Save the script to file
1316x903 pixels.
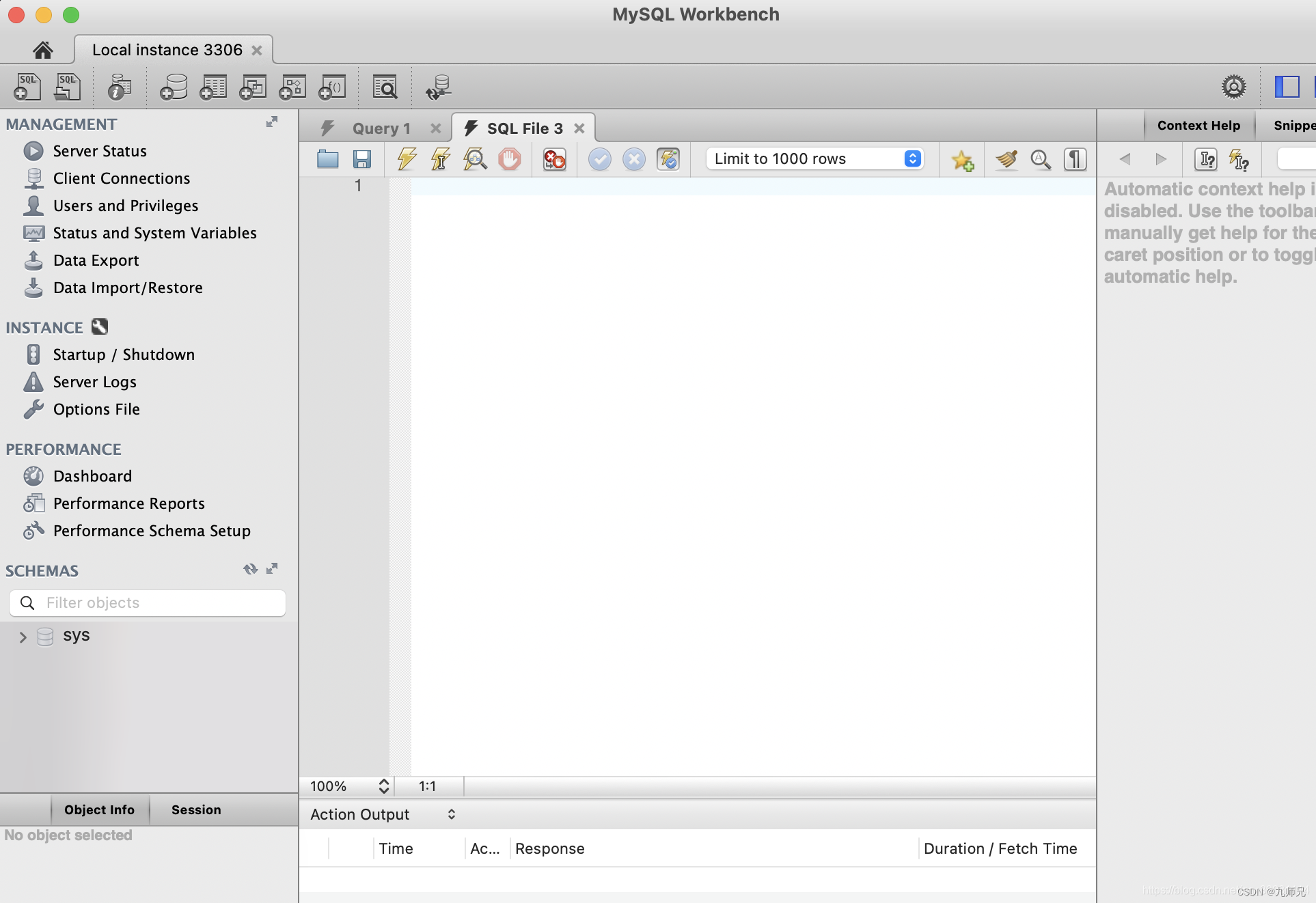(x=362, y=159)
